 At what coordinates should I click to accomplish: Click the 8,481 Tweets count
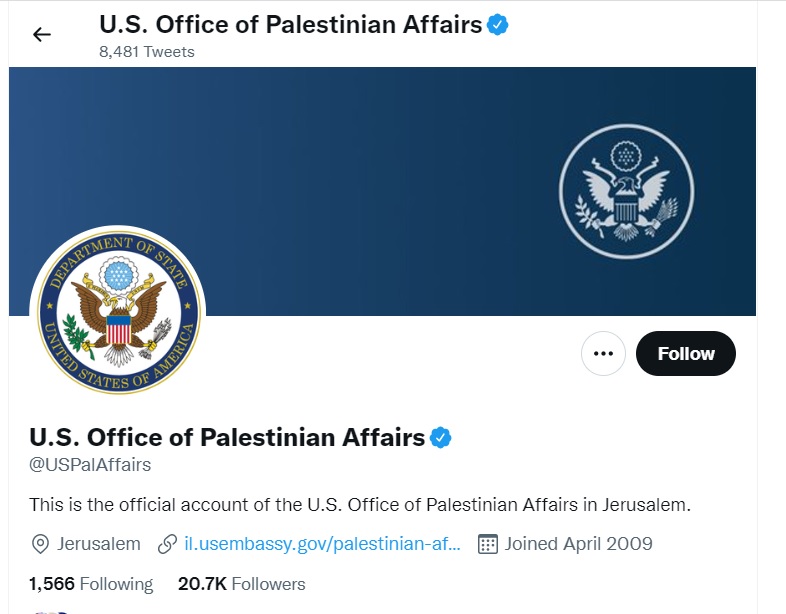tap(146, 51)
